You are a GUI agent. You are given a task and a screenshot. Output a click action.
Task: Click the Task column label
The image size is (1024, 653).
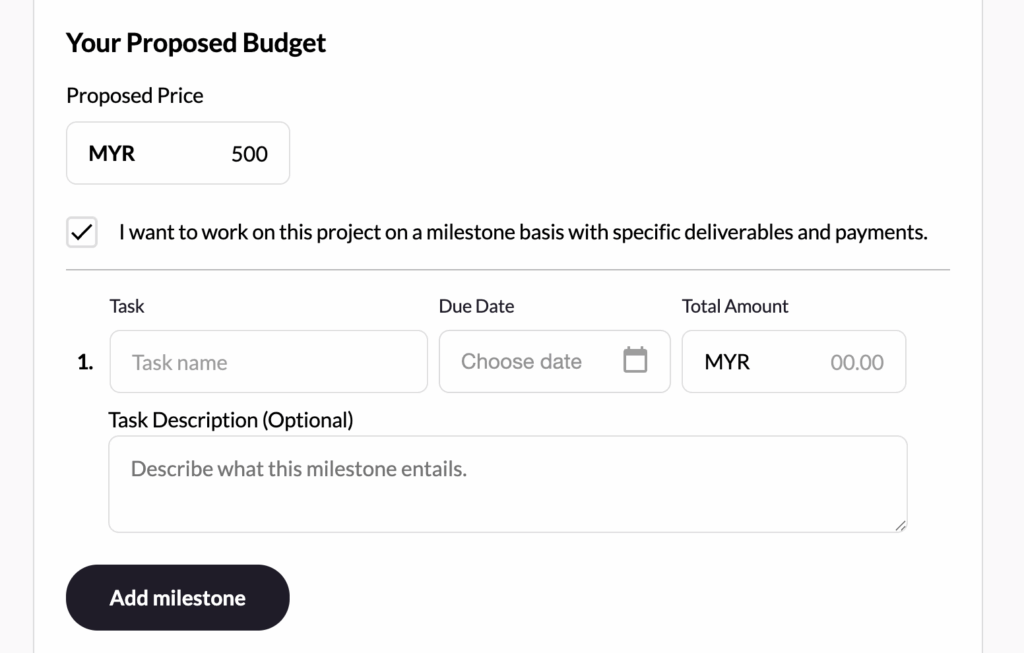127,306
